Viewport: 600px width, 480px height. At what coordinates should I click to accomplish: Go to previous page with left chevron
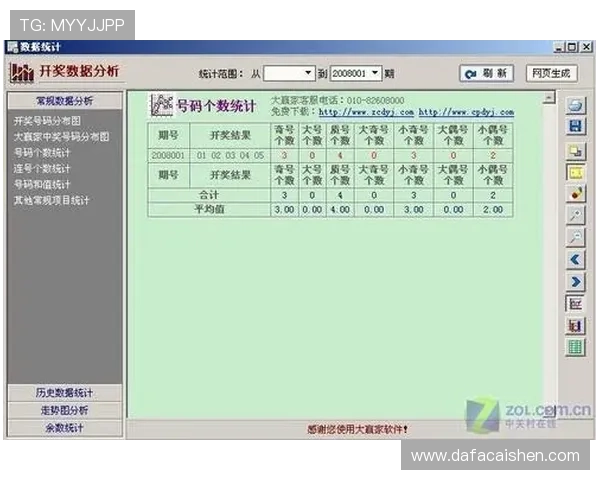tap(576, 260)
